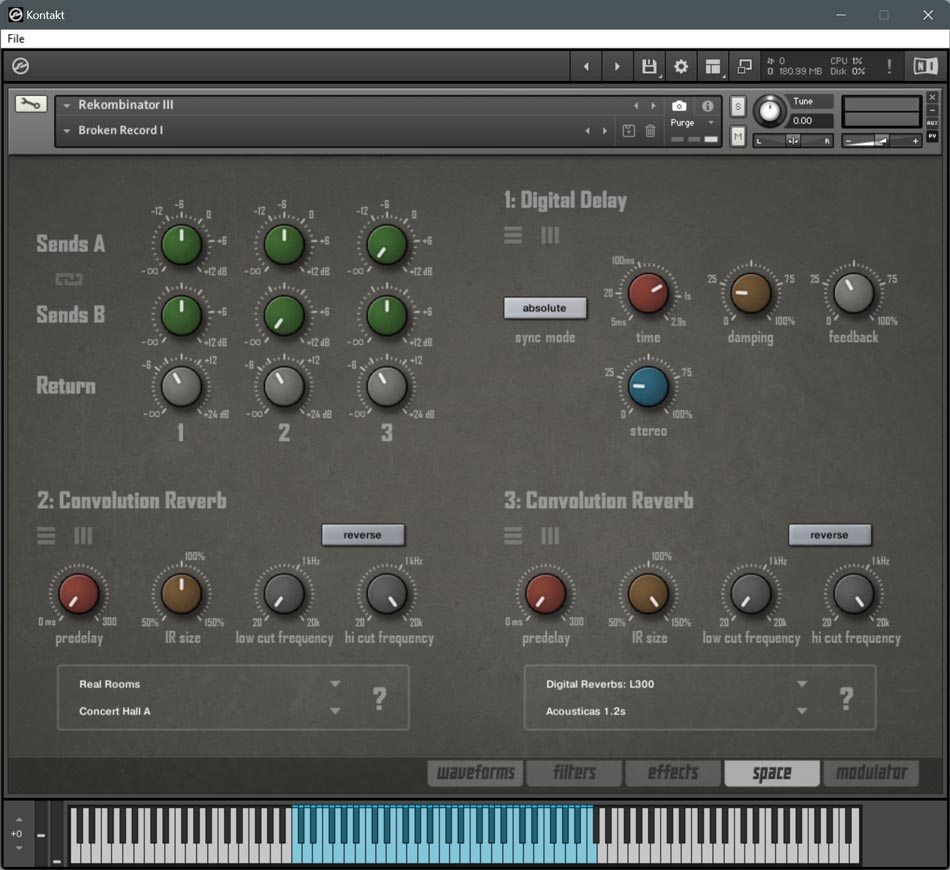
Task: Open the Acousticas 1.2s impulse dropdown
Action: [x=802, y=711]
